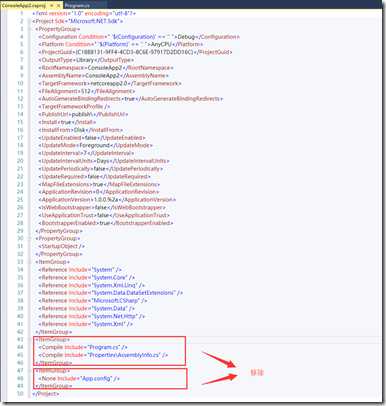Click the ApplicationVersion 1.0.0.%2a line
The image size is (386, 406).
[x=107, y=200]
